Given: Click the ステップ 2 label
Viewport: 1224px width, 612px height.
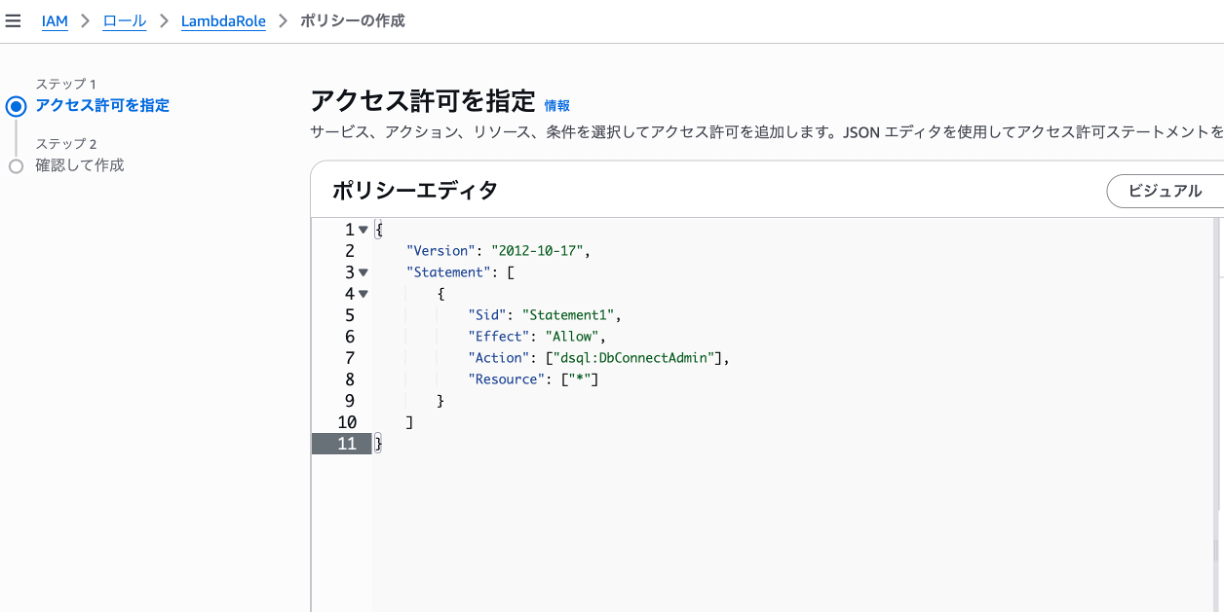Looking at the screenshot, I should (x=66, y=144).
